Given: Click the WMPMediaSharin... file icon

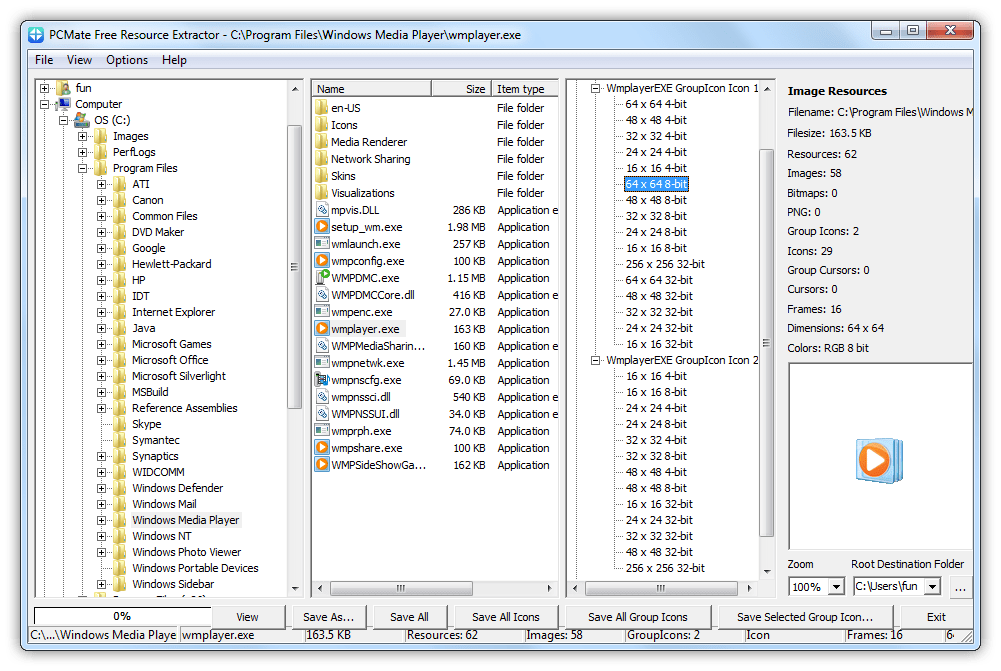Looking at the screenshot, I should (322, 345).
